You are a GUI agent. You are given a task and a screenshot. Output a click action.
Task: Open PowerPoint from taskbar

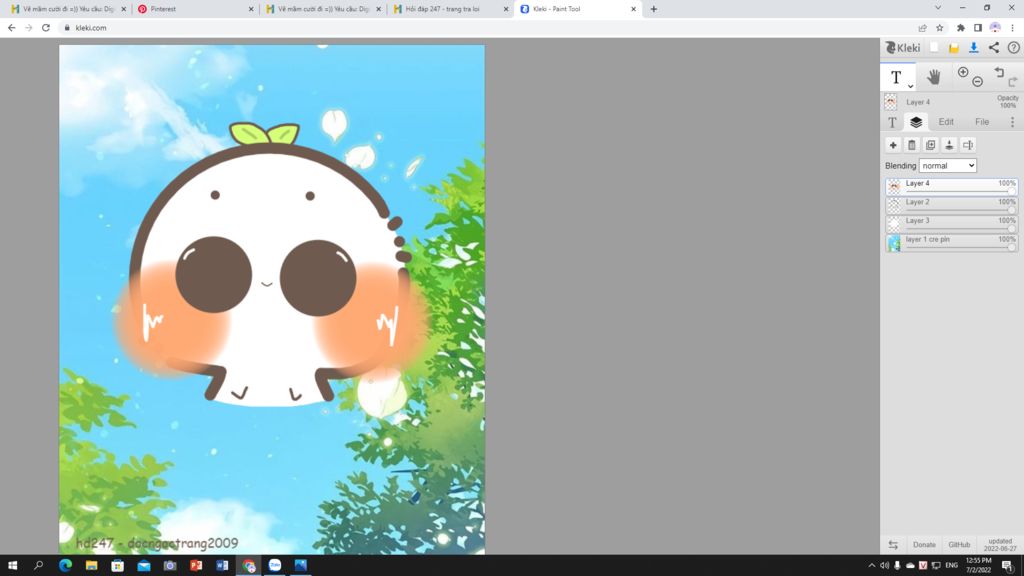(x=196, y=565)
